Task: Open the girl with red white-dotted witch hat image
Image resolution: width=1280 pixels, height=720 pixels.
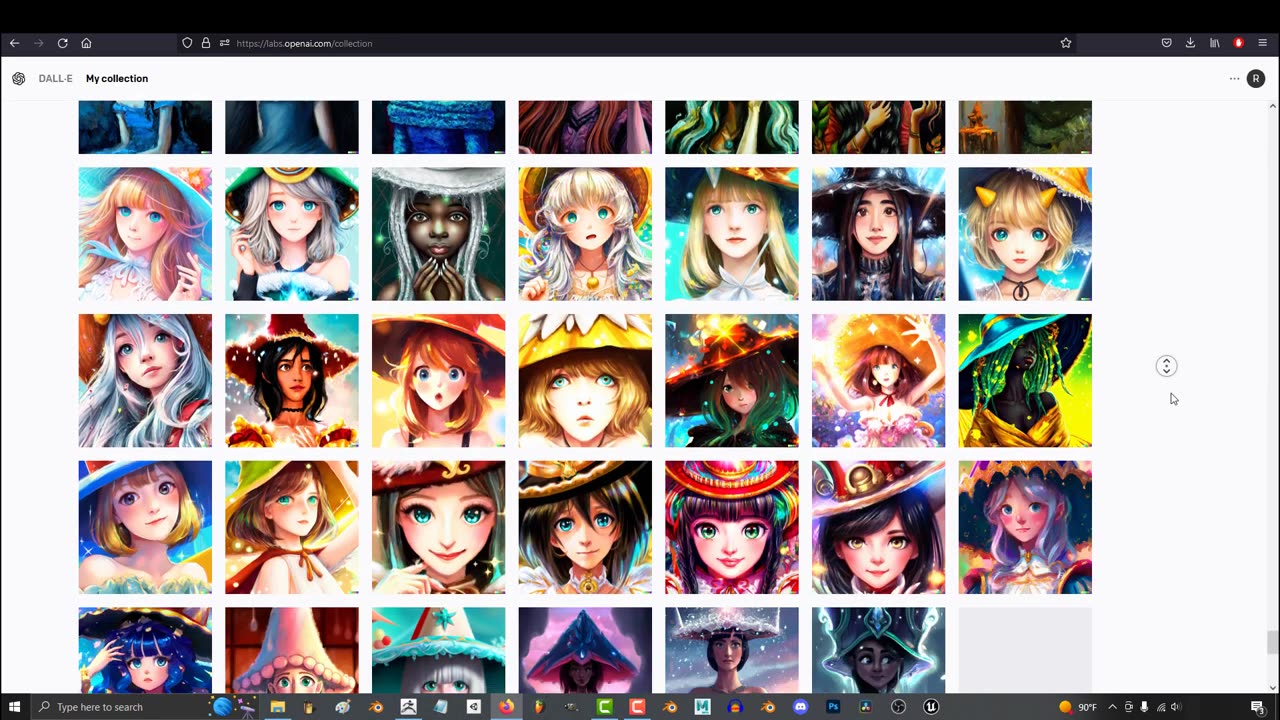Action: click(x=292, y=381)
